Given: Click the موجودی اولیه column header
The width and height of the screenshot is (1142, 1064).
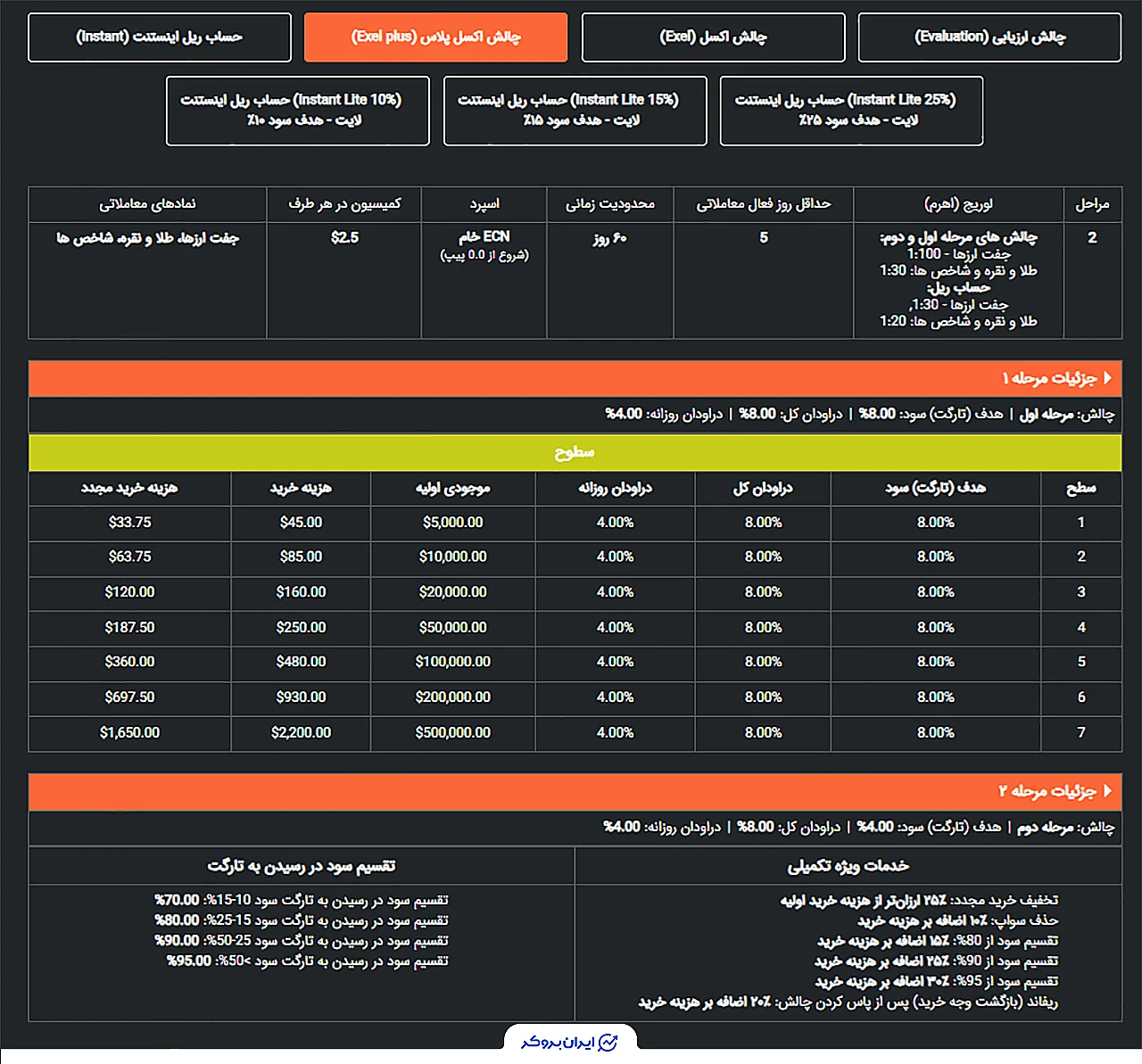Looking at the screenshot, I should pos(452,488).
